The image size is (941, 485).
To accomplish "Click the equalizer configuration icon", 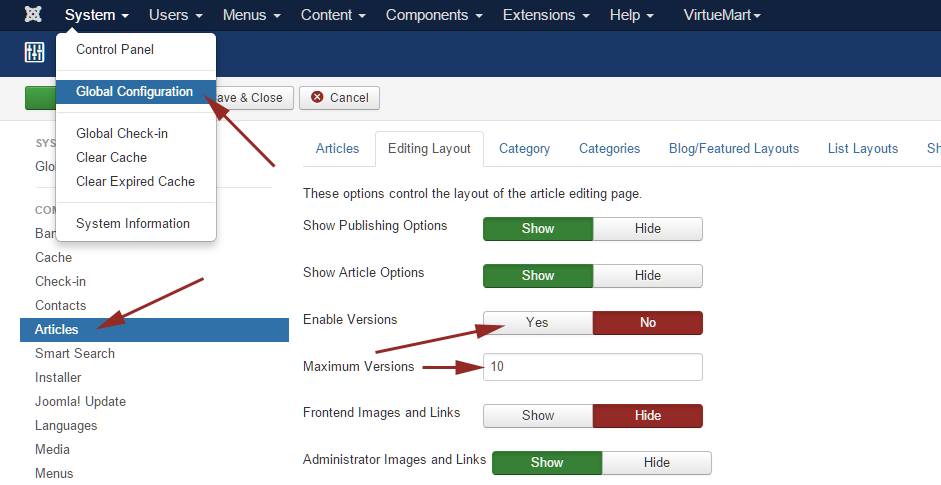I will click(34, 53).
